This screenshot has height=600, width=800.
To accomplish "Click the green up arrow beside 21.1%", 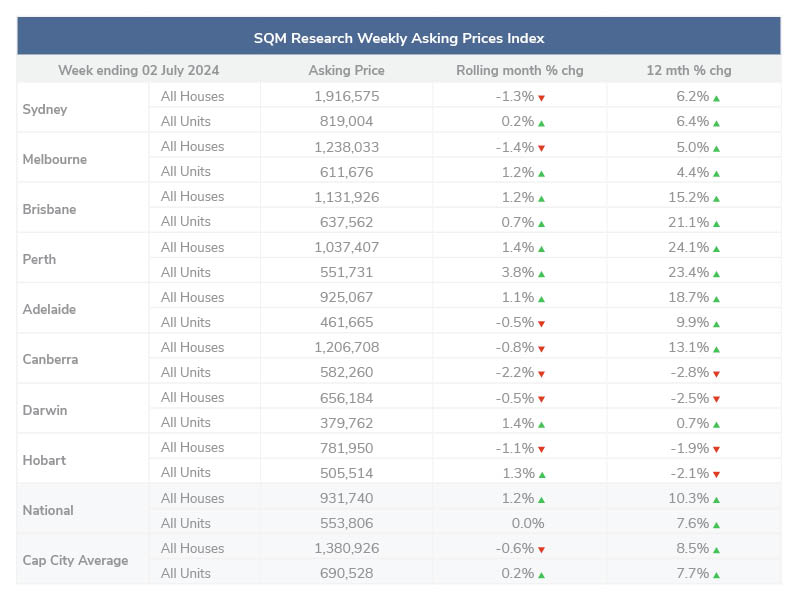I will coord(716,224).
